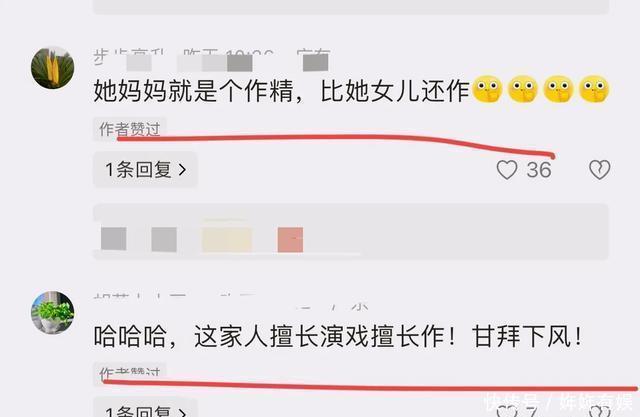Click the 36 like count number

(x=539, y=170)
